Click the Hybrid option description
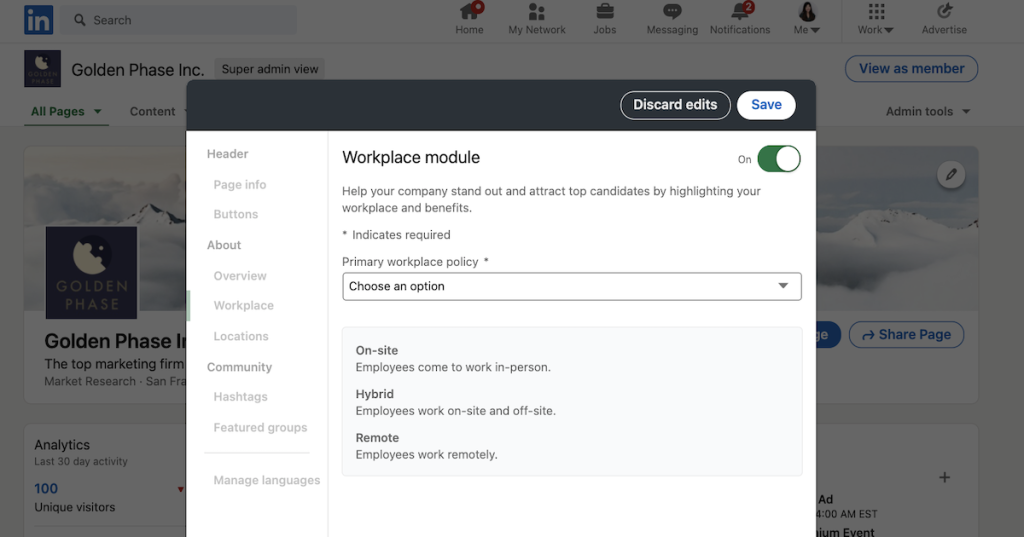 tap(456, 411)
